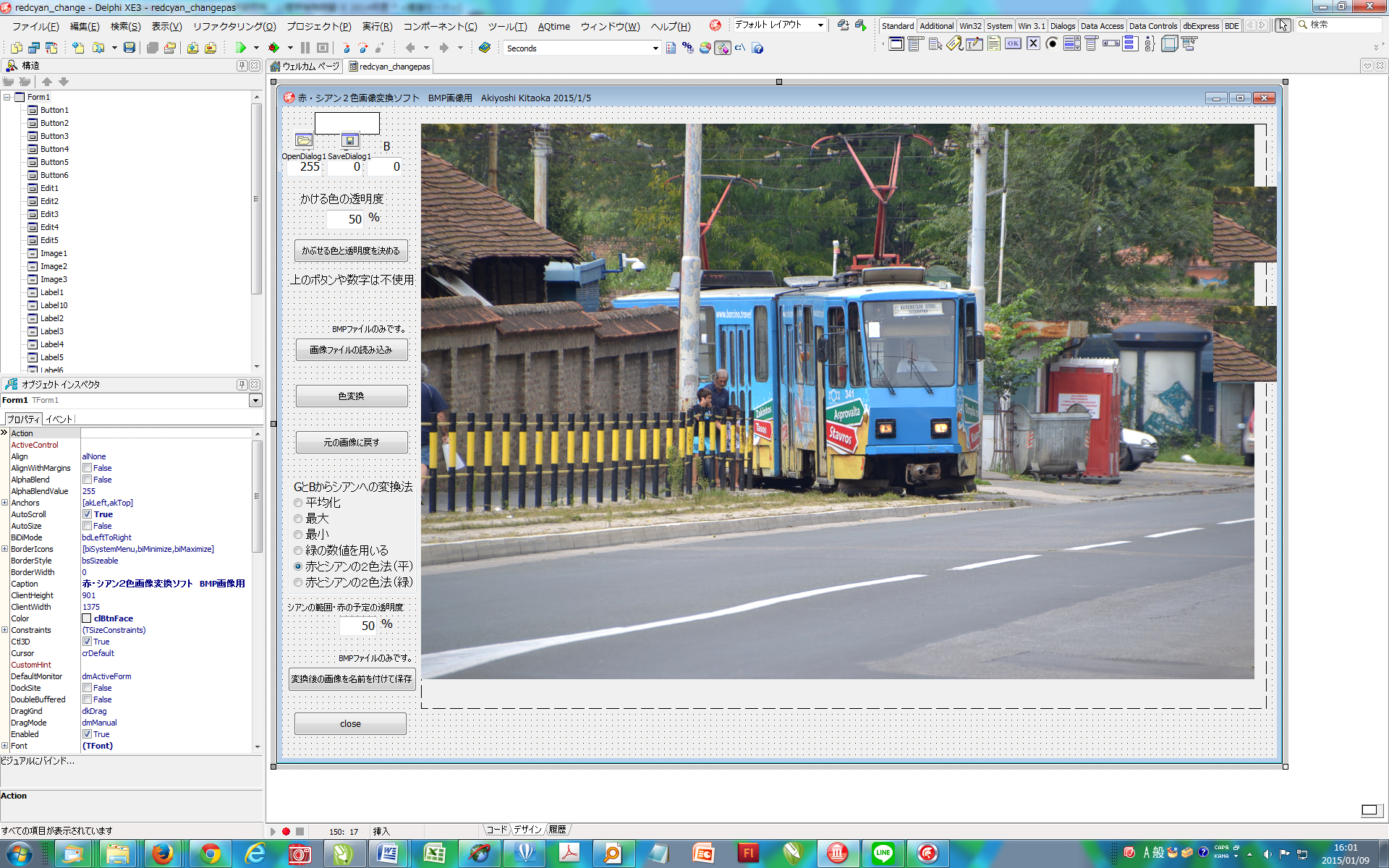
Task: Click the 元の画像に戻す button
Action: [x=352, y=443]
